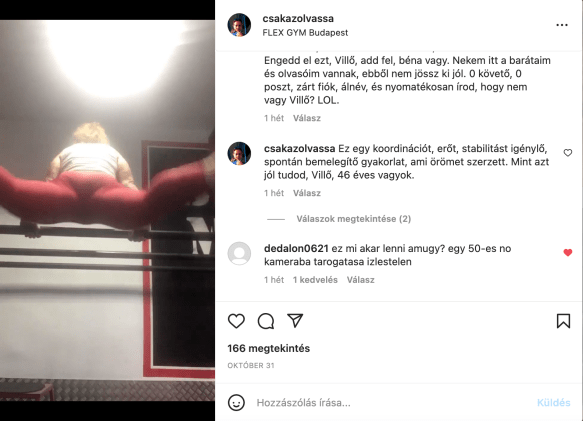Expand Válaszok megtekintése (2) replies

[354, 219]
